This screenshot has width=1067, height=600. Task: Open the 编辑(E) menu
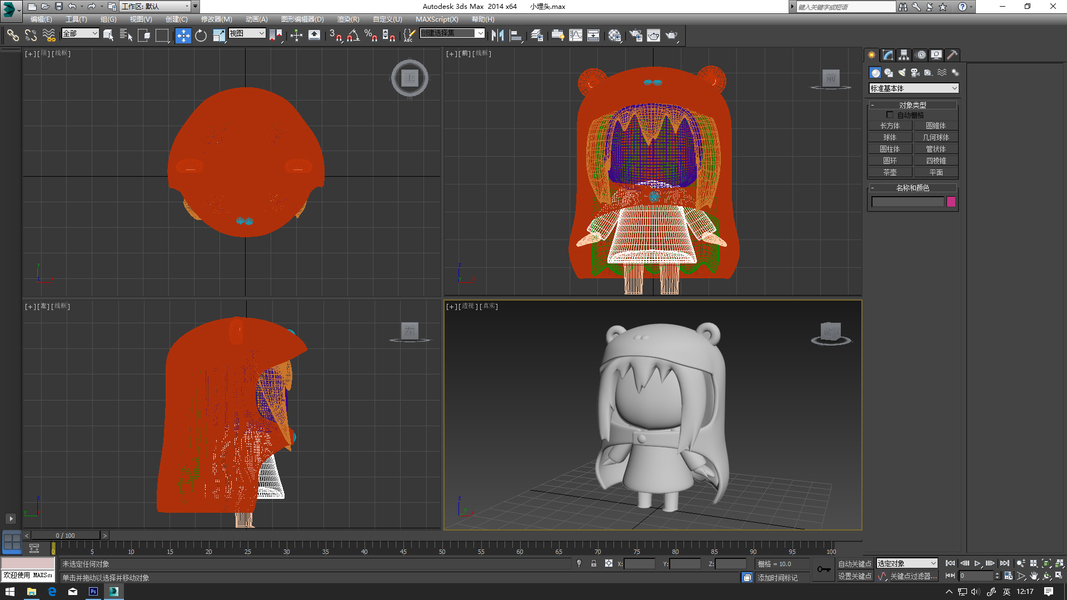41,20
